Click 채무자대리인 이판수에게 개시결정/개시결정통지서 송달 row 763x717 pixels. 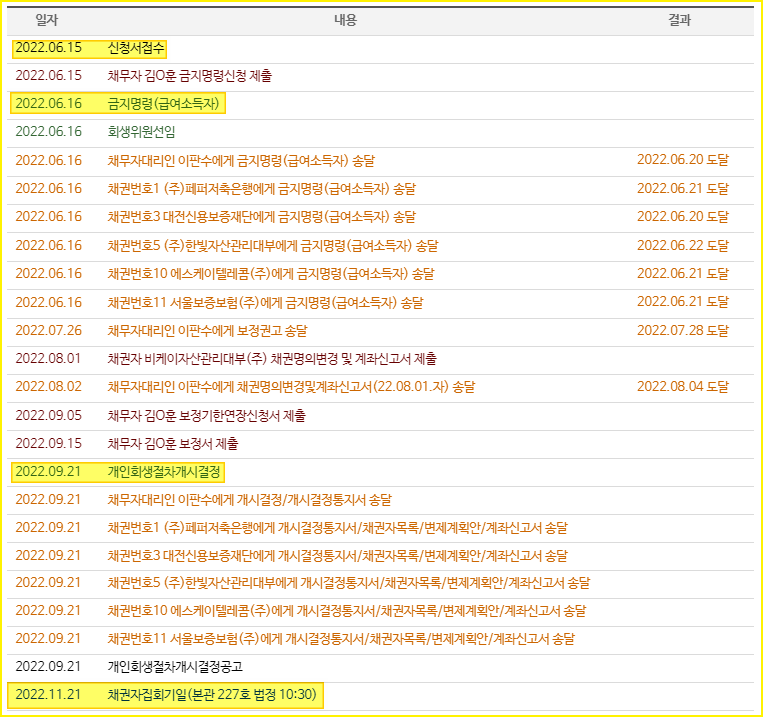tap(381, 500)
